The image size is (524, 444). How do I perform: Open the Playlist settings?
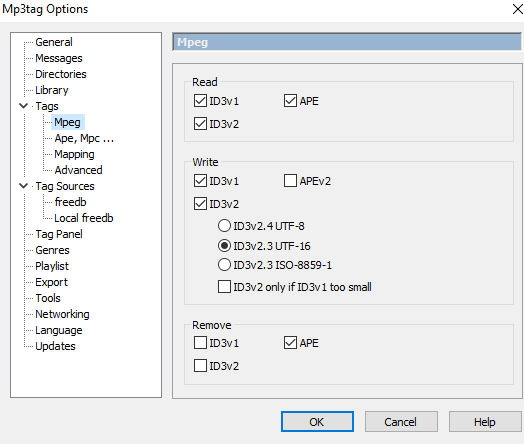point(52,266)
